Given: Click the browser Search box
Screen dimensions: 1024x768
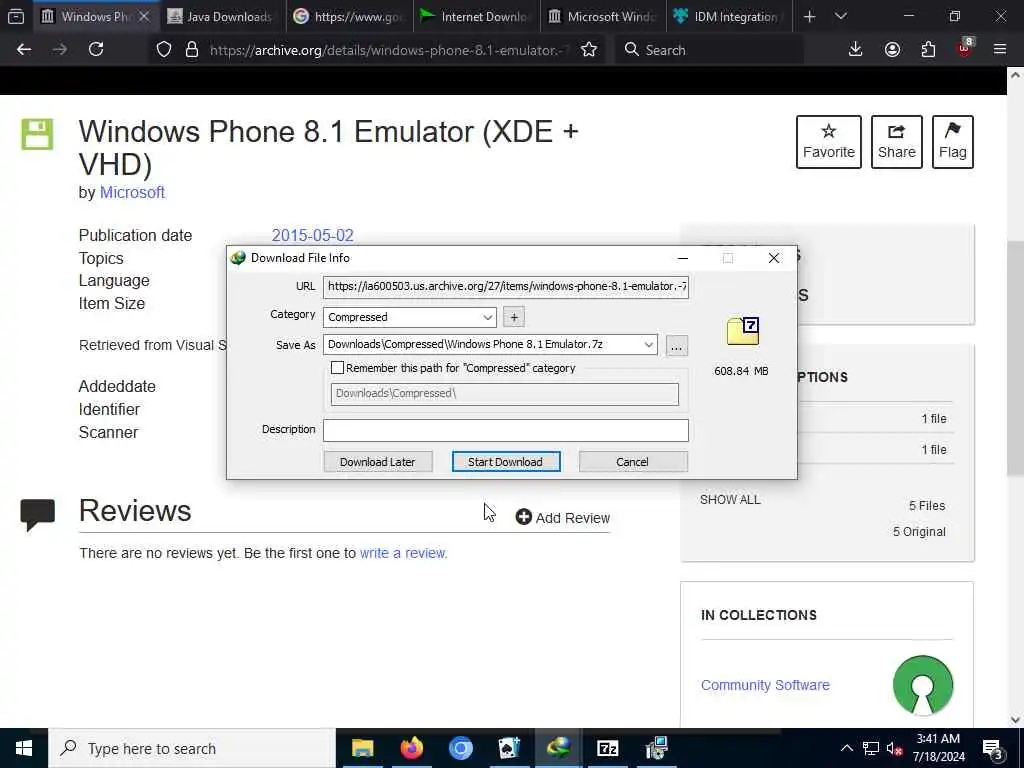Looking at the screenshot, I should 709,50.
